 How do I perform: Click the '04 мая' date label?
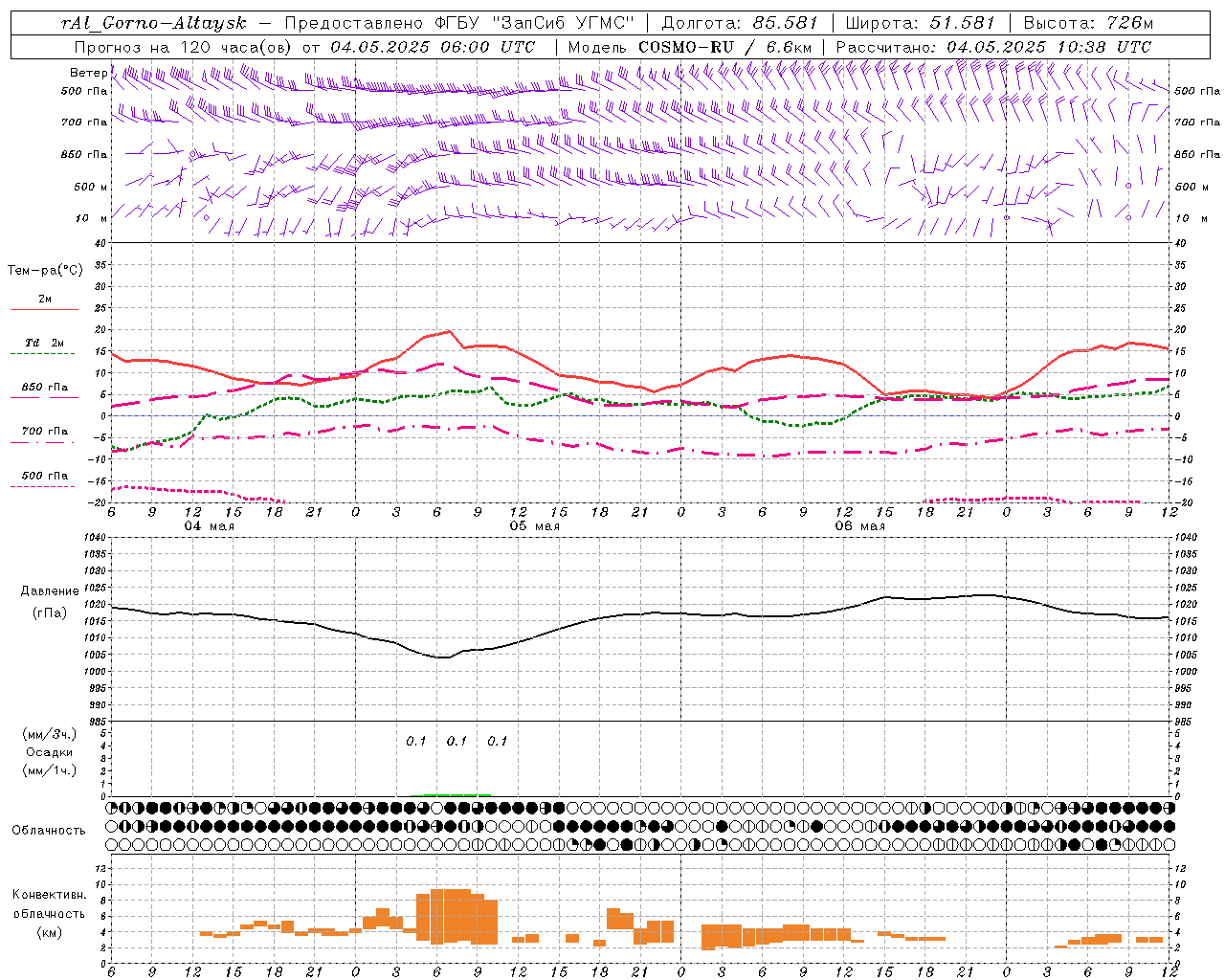tap(209, 526)
